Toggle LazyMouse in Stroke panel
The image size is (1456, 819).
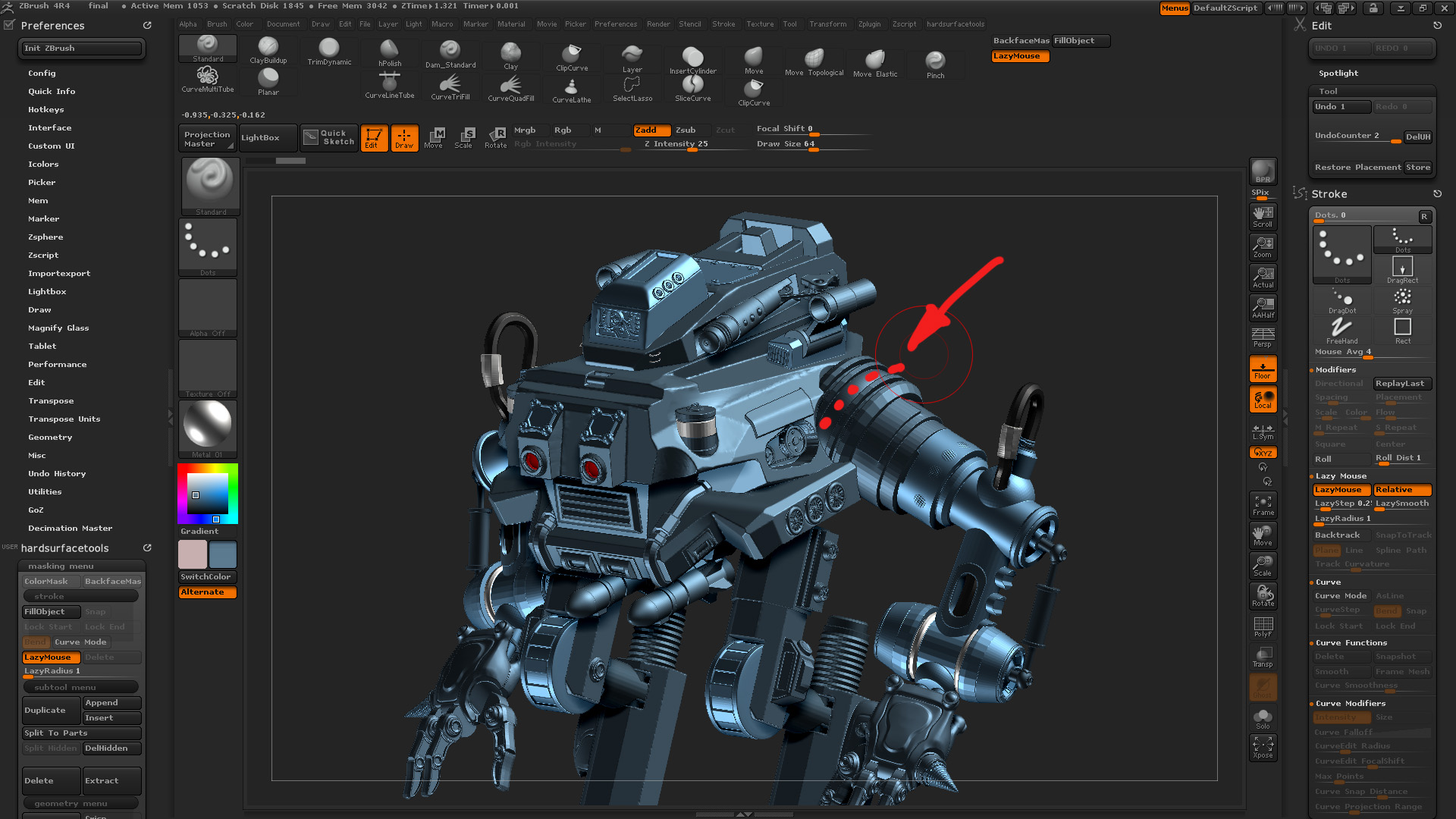[x=1340, y=490]
